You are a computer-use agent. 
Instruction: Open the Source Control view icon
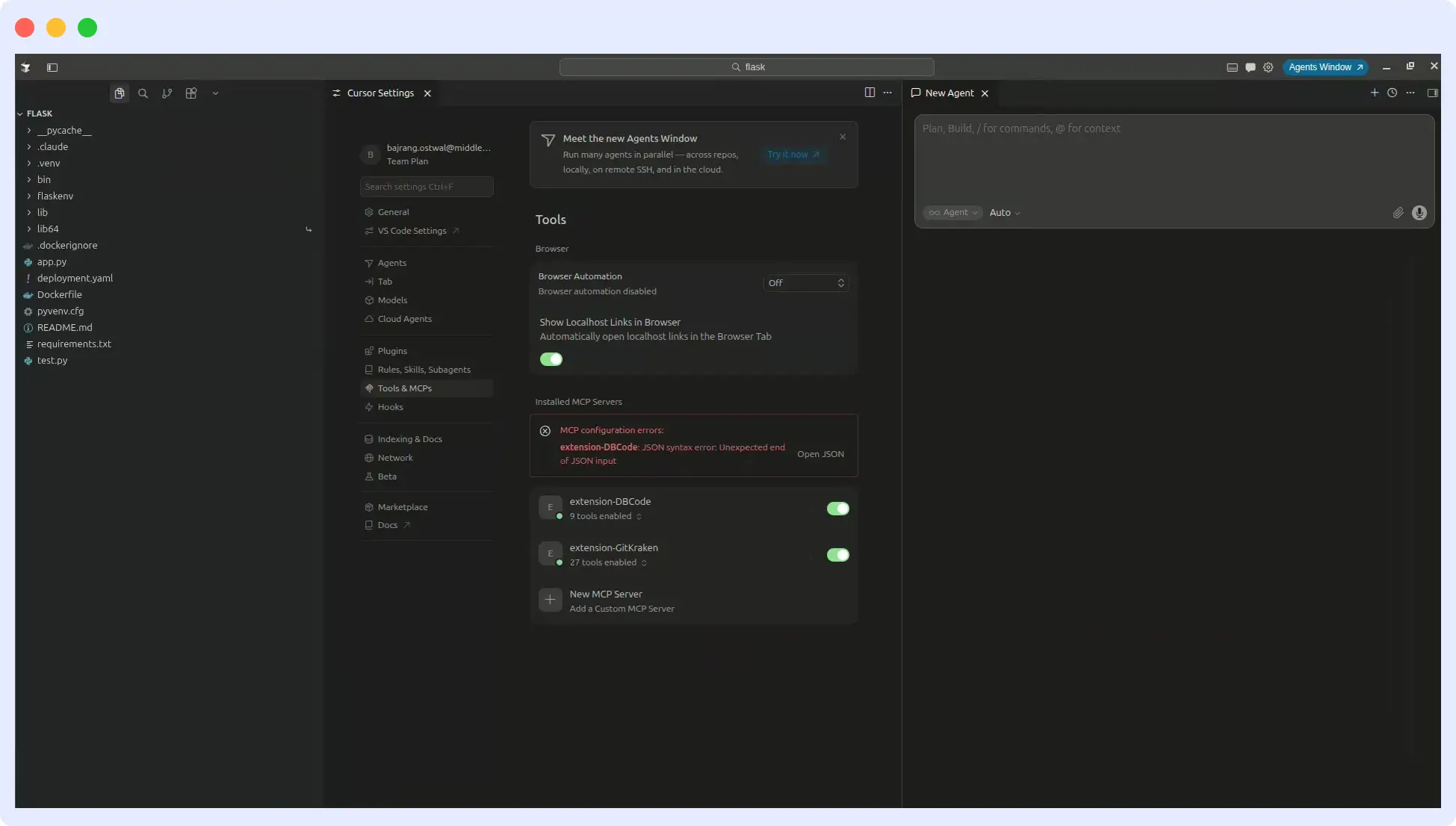167,93
